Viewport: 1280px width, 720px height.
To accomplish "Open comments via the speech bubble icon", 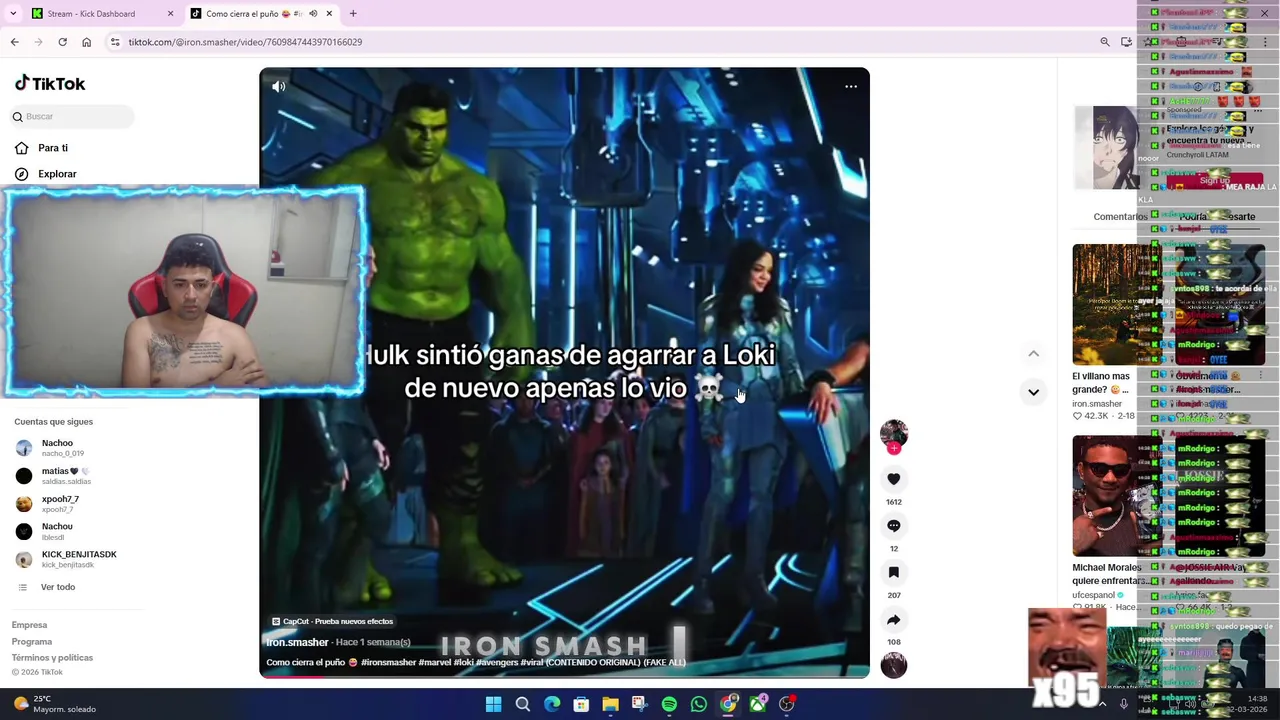I will tap(894, 526).
